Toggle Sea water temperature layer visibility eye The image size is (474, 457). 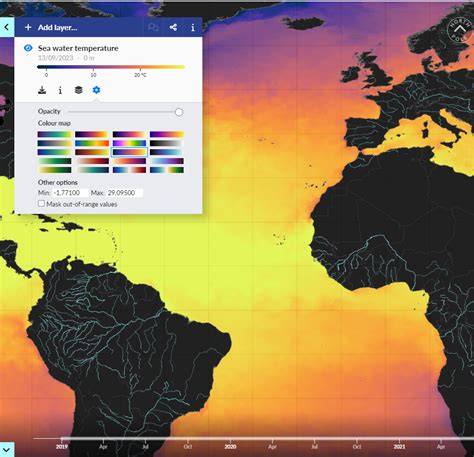[28, 48]
